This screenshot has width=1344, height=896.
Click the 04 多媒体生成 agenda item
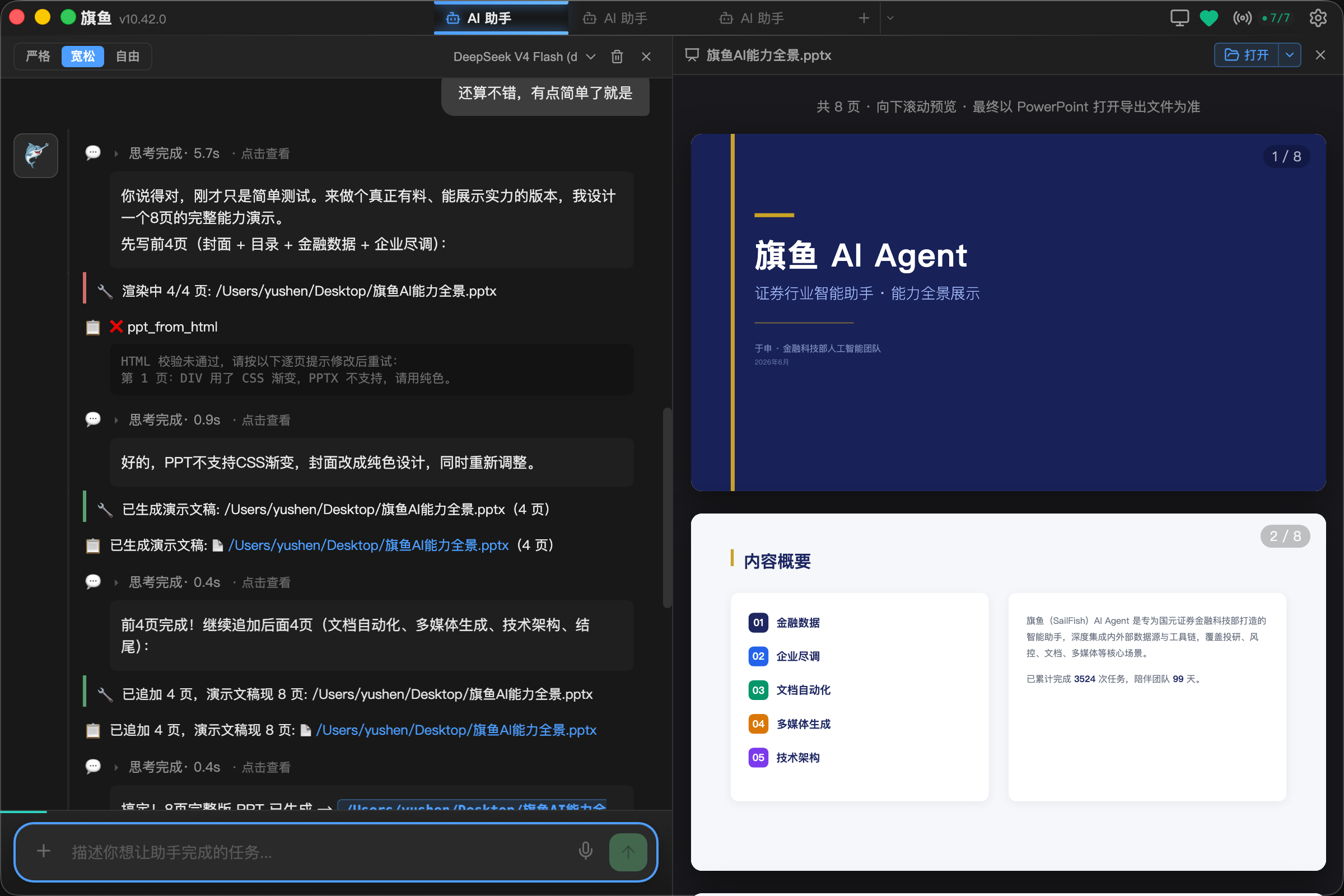(x=790, y=724)
